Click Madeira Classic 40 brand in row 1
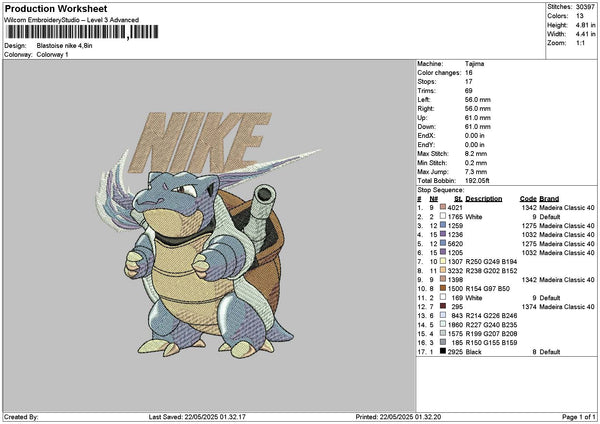 (567, 207)
